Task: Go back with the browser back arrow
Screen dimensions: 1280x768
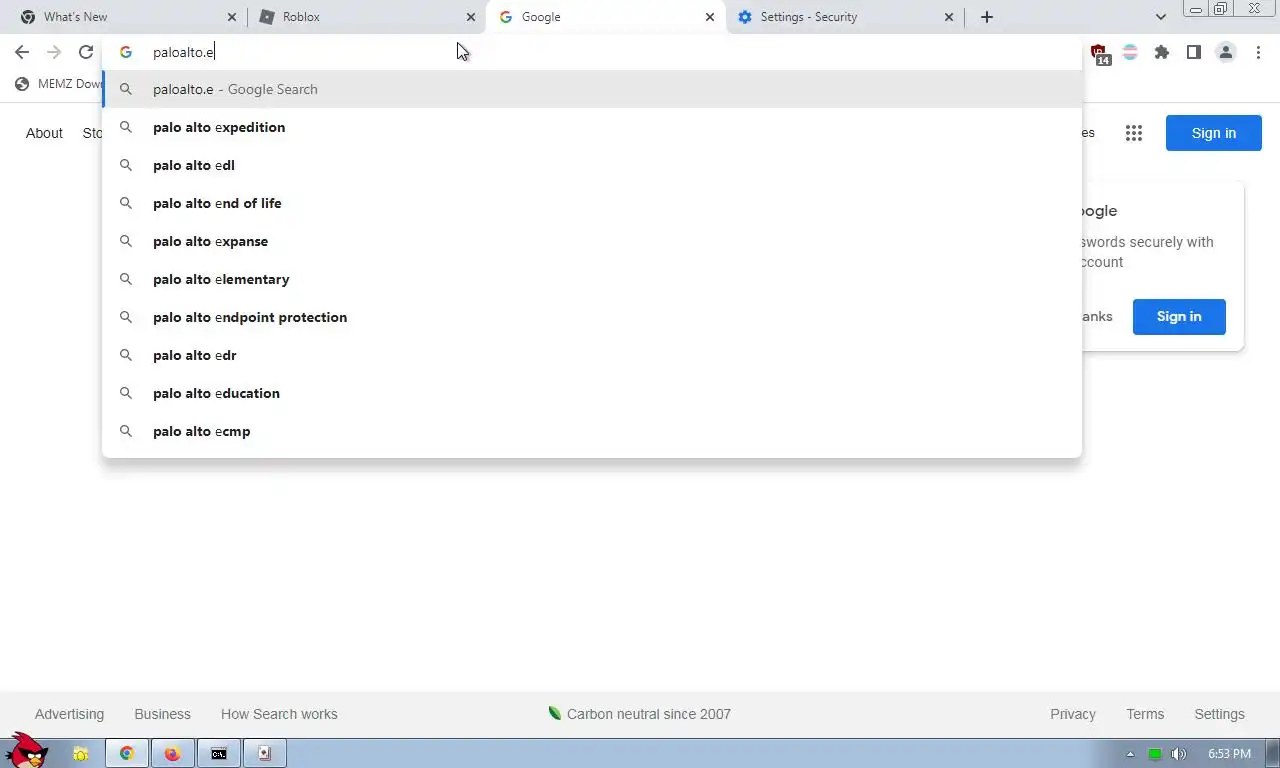Action: 22,52
